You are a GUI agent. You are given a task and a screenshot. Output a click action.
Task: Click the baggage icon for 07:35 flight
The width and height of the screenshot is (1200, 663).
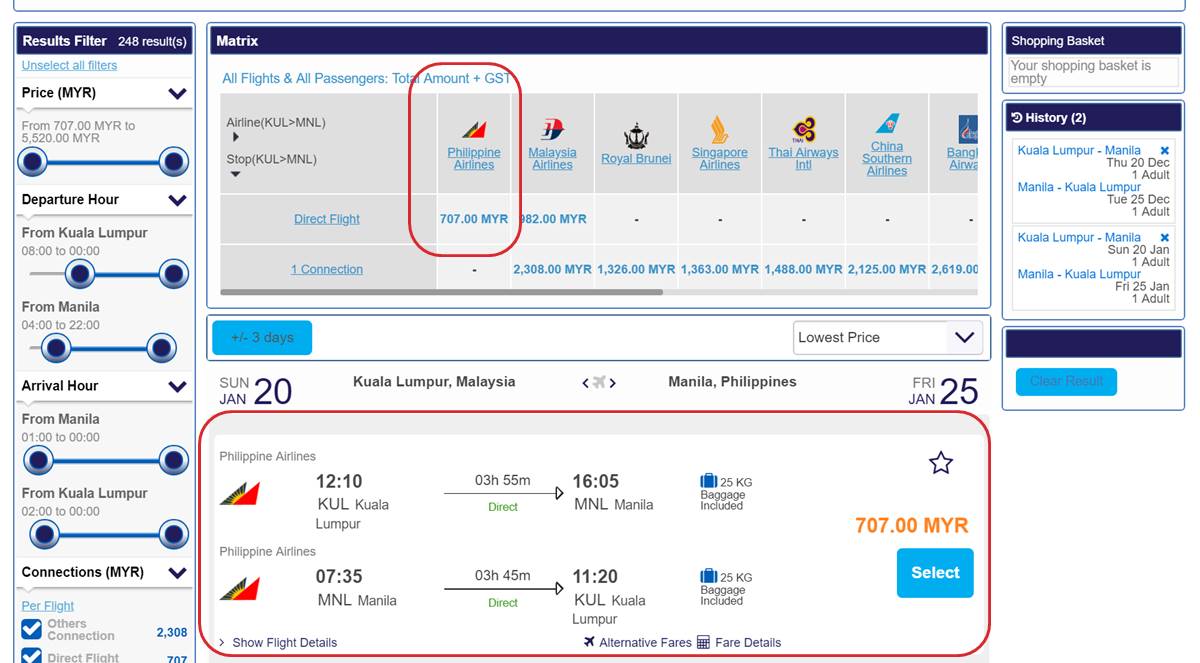(x=709, y=577)
